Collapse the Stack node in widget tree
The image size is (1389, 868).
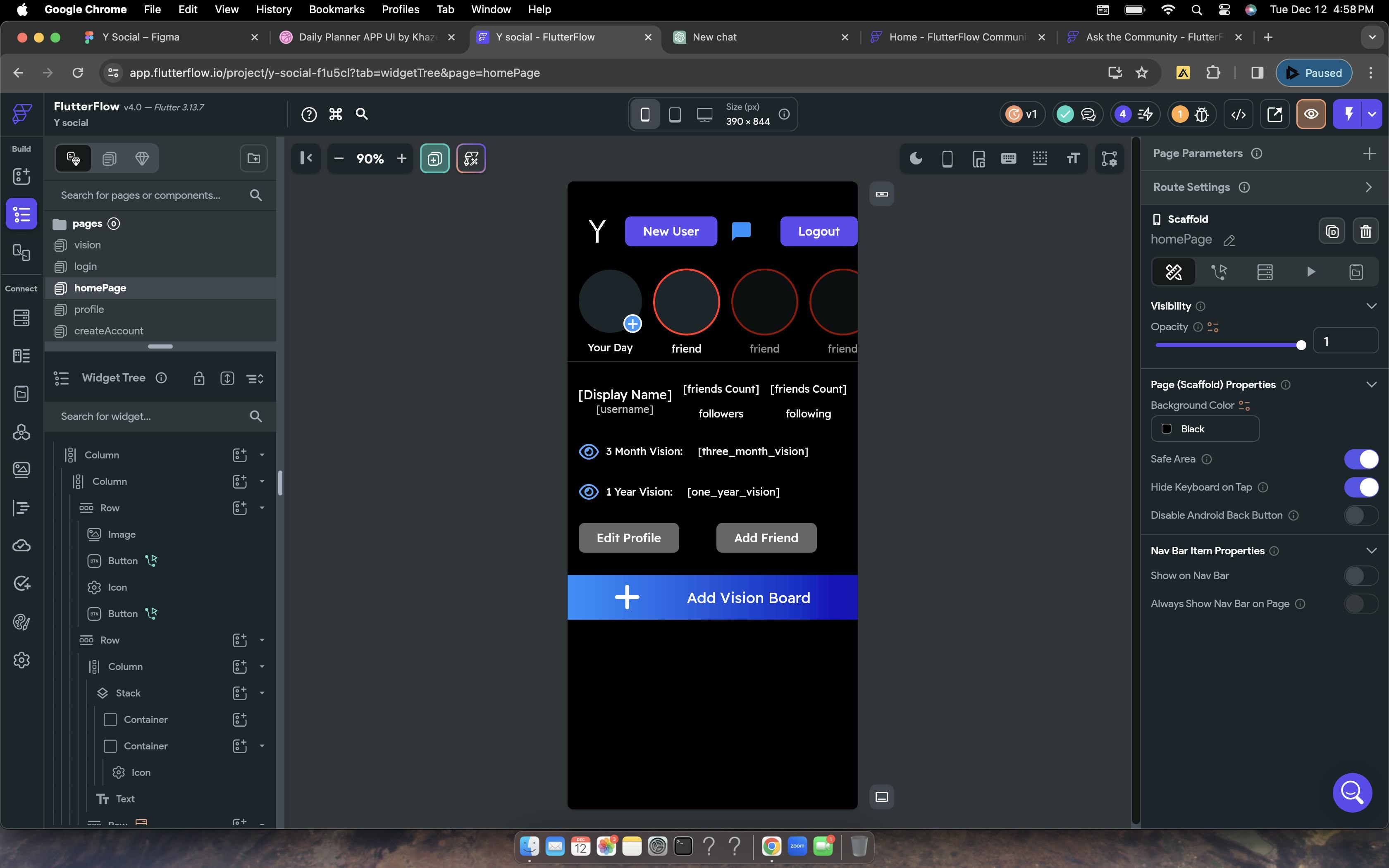262,693
